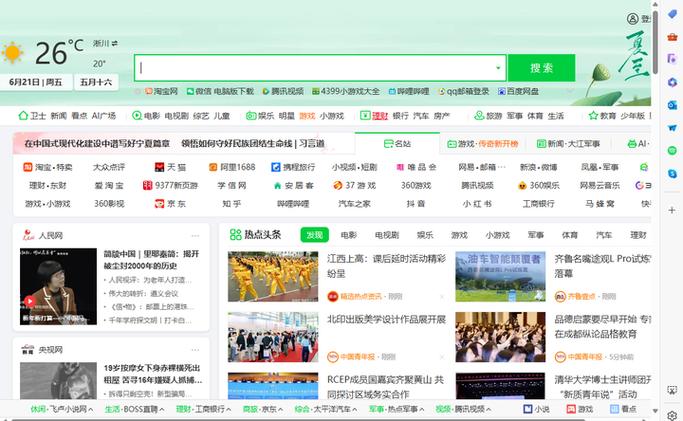Open the 京东 shortcut icon
The height and width of the screenshot is (421, 683).
pyautogui.click(x=159, y=203)
